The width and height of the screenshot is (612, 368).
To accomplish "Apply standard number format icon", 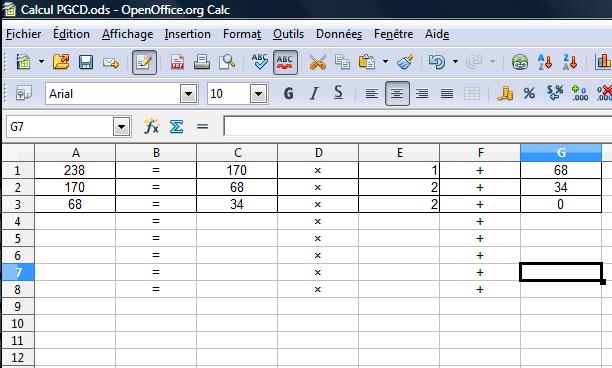I will click(555, 93).
